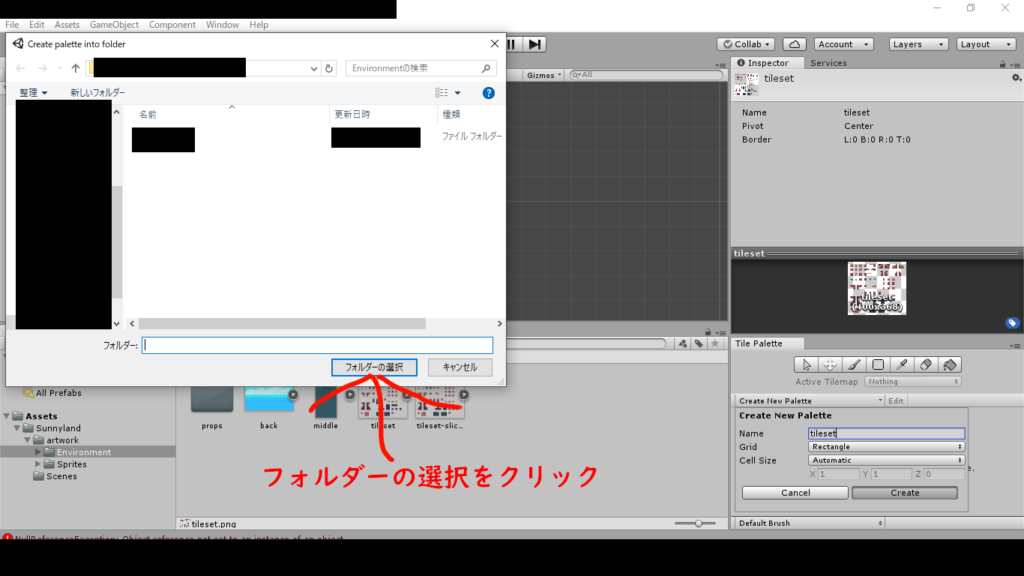Switch to the Services tab
This screenshot has height=576, width=1024.
pyautogui.click(x=828, y=63)
